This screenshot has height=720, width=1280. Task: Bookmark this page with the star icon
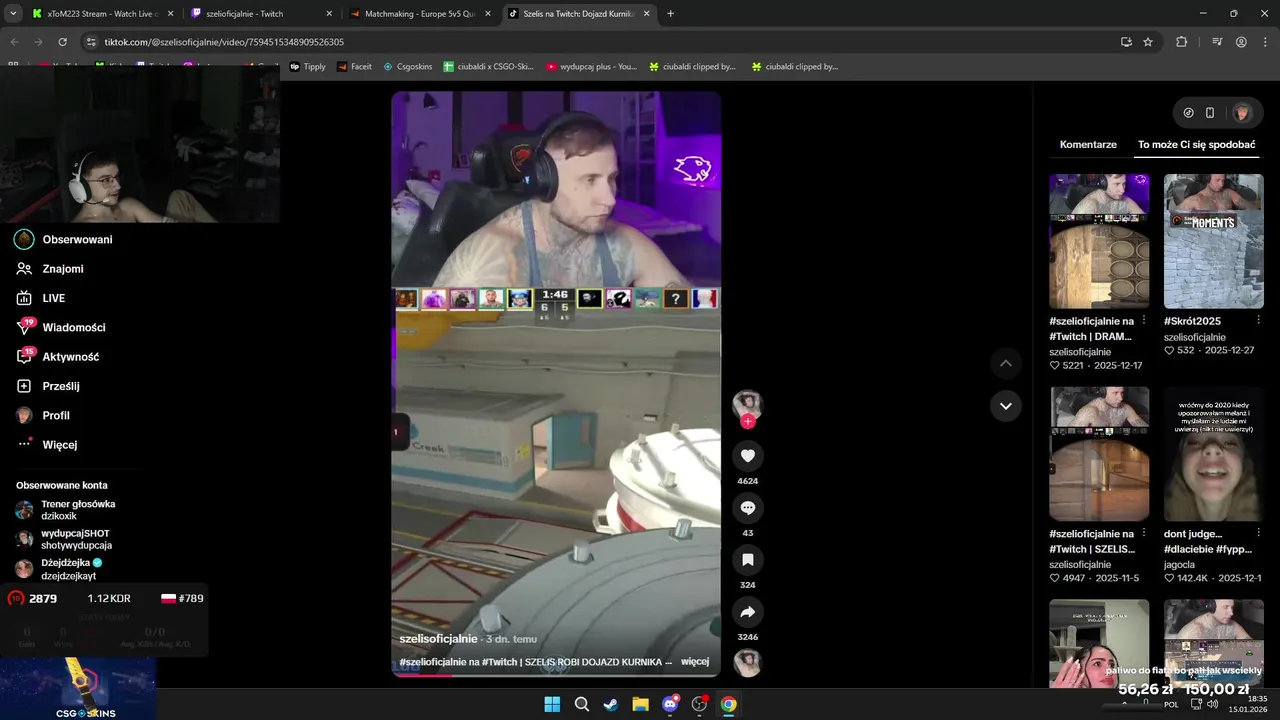pyautogui.click(x=1148, y=42)
